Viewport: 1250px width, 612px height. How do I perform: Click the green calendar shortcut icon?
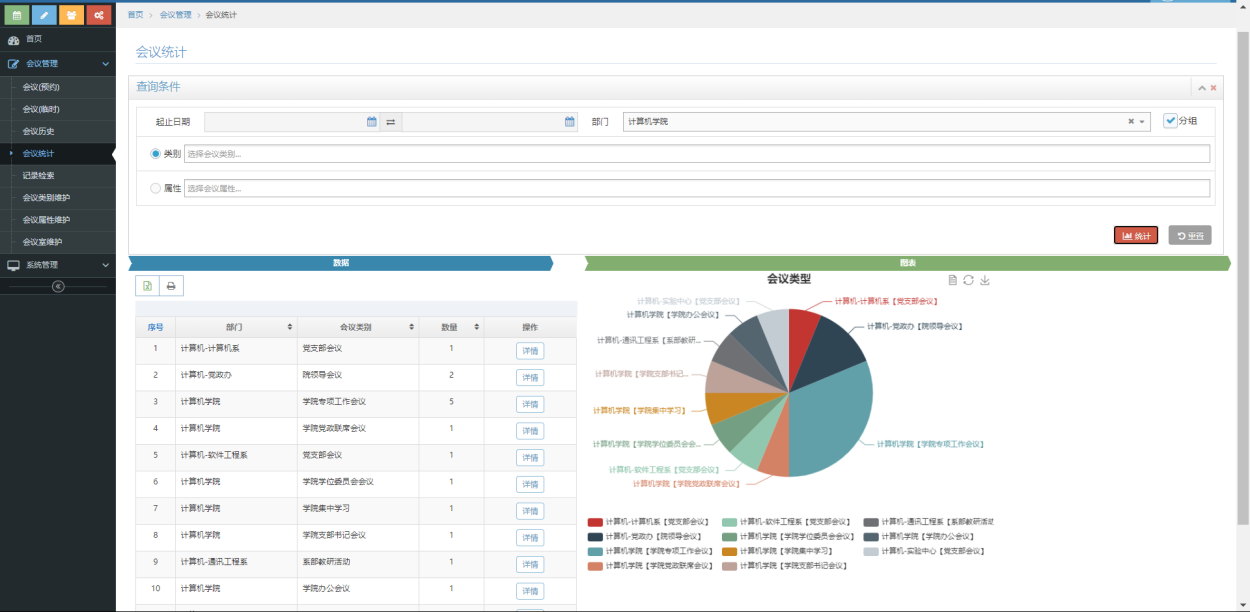pos(15,15)
